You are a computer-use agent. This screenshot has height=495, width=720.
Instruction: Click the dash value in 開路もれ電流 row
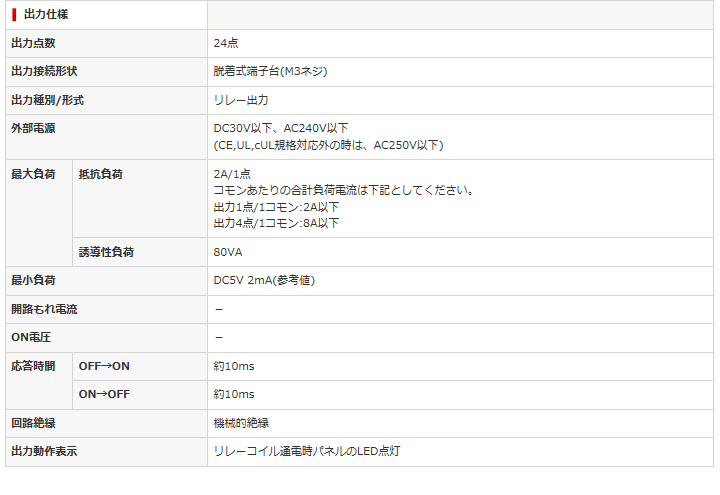tap(219, 309)
